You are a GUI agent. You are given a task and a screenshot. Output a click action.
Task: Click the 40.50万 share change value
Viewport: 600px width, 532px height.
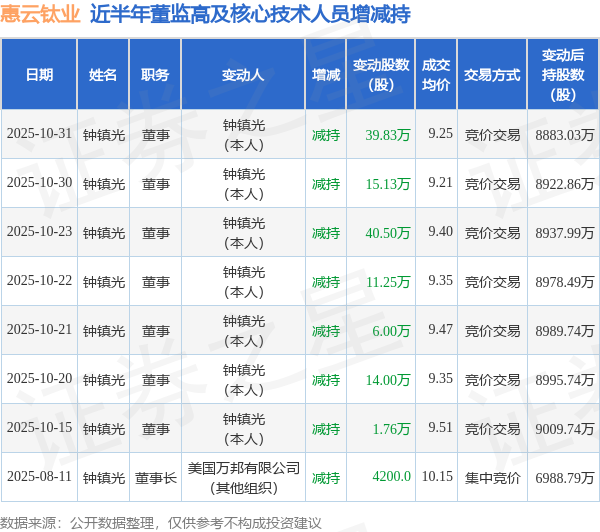click(388, 233)
